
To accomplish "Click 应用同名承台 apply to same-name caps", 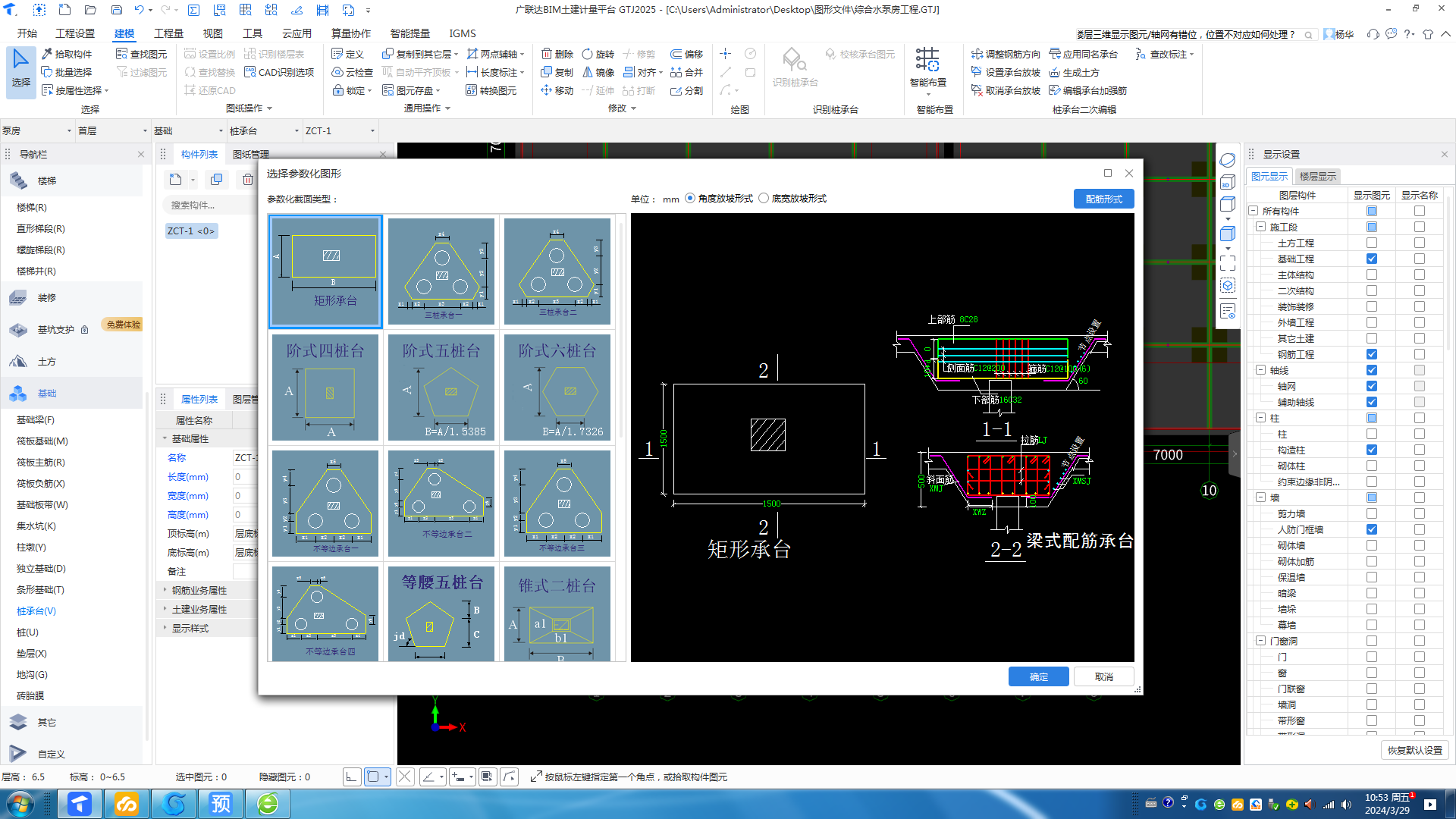I will click(x=1084, y=54).
